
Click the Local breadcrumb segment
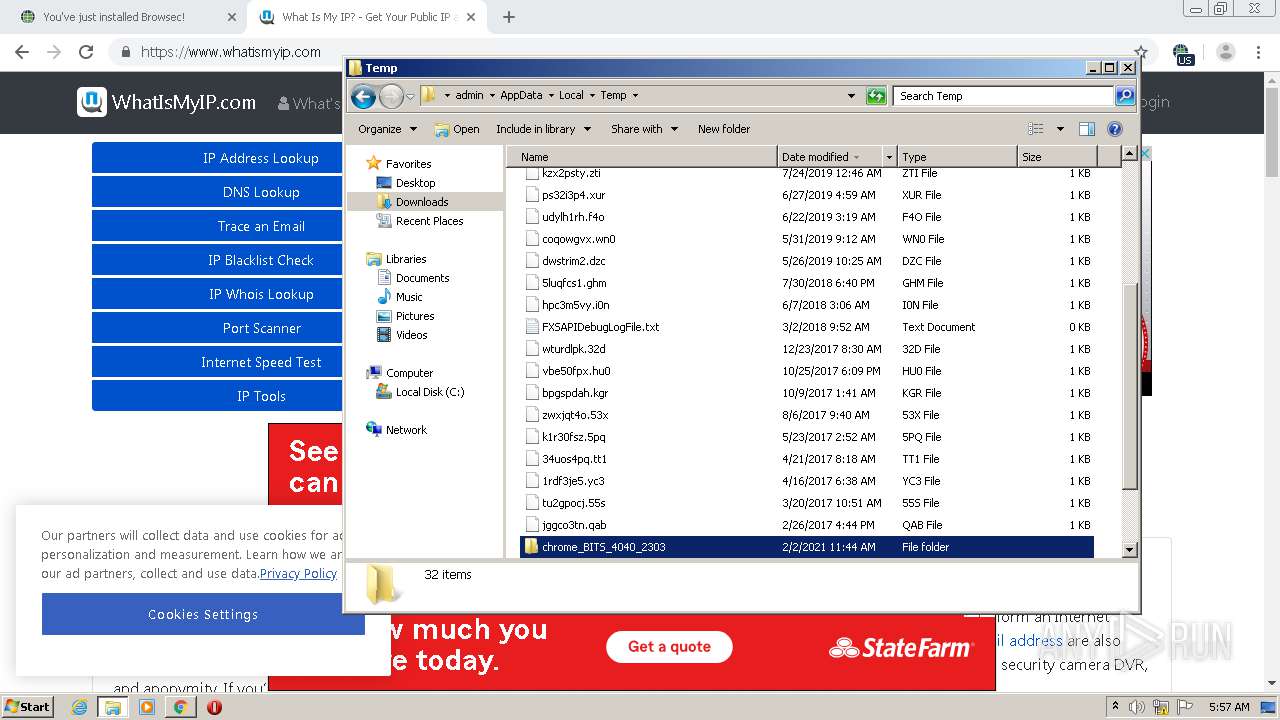(x=571, y=96)
